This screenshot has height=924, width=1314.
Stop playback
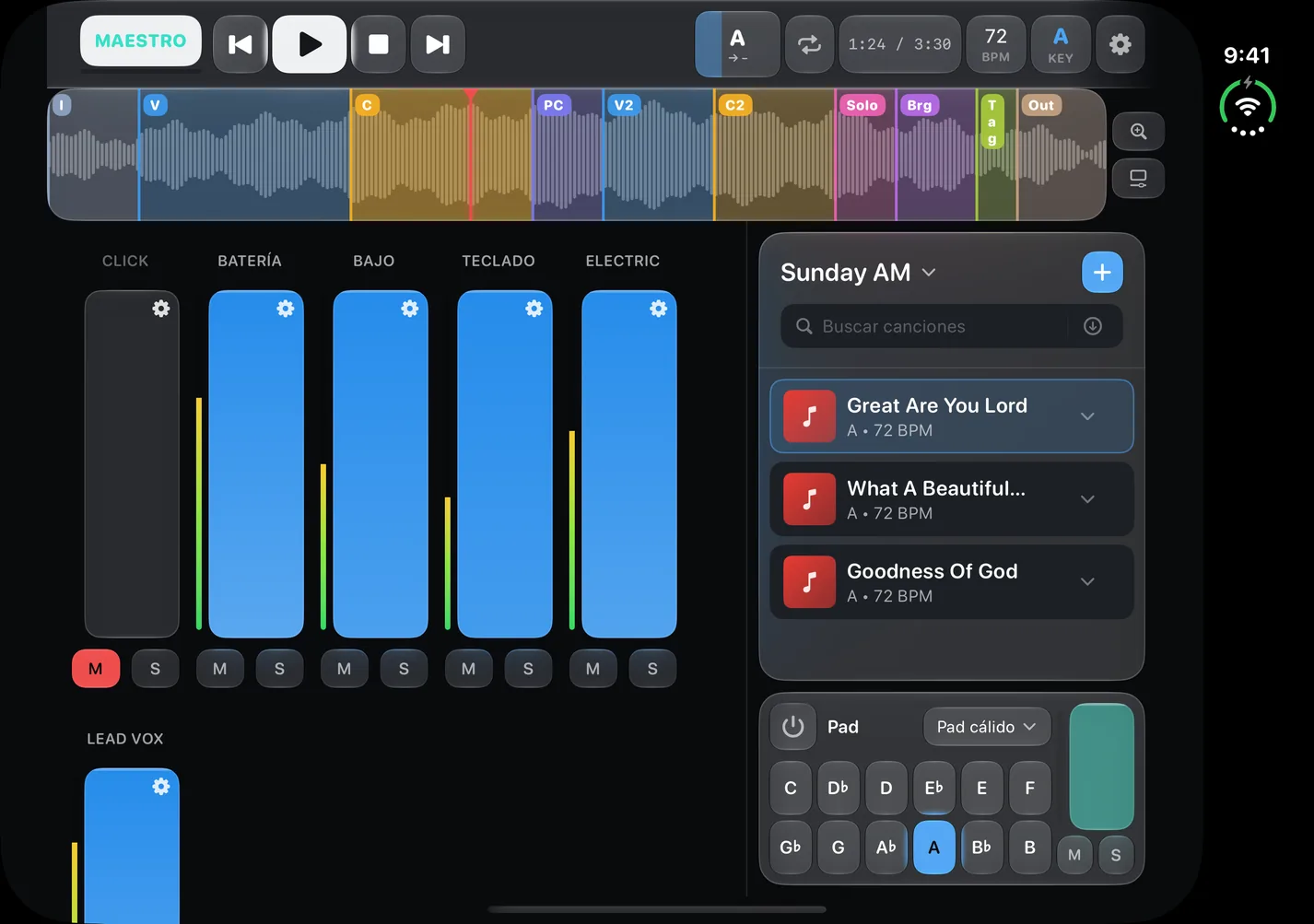pos(379,44)
